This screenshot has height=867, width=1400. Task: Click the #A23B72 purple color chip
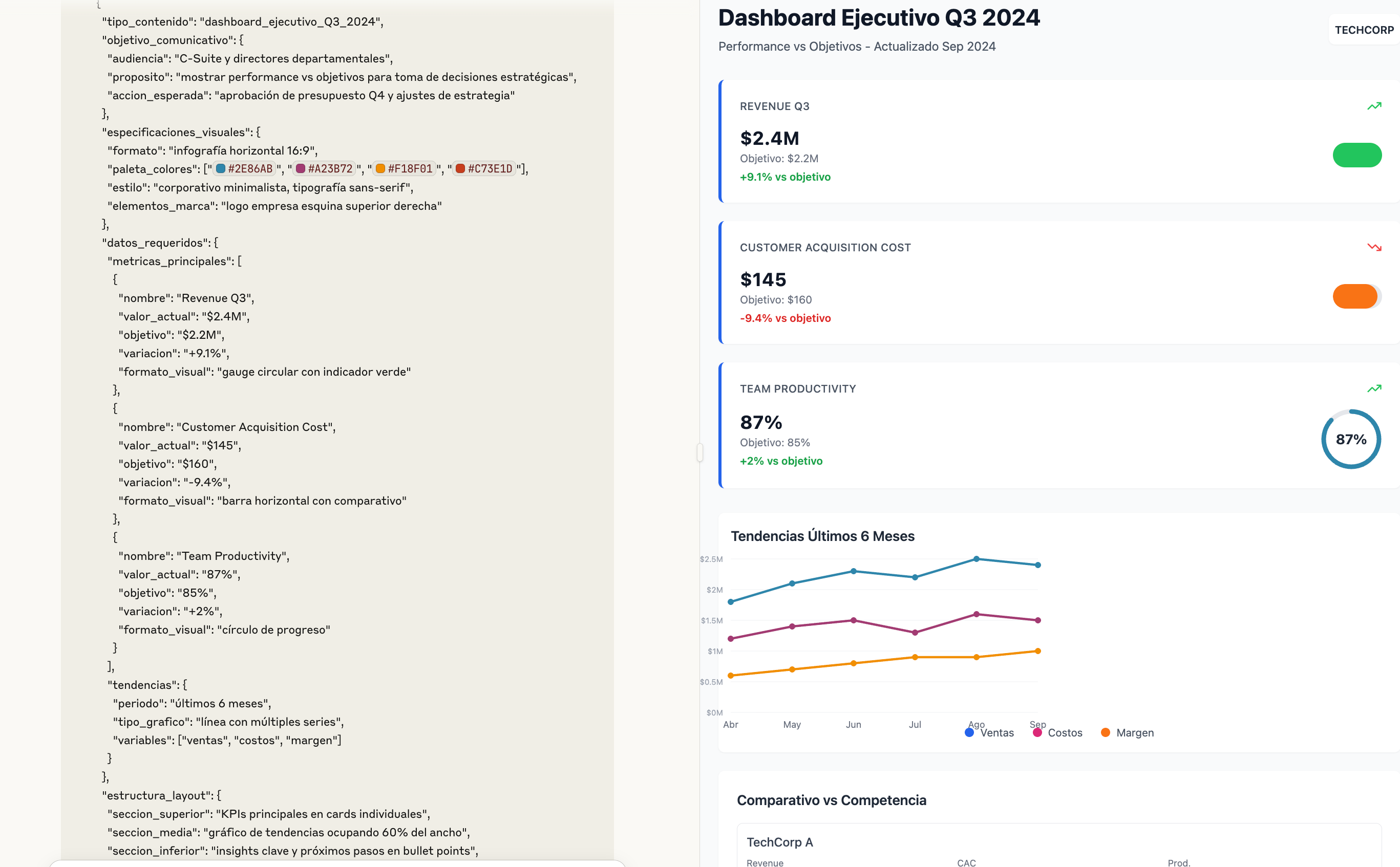[x=325, y=168]
